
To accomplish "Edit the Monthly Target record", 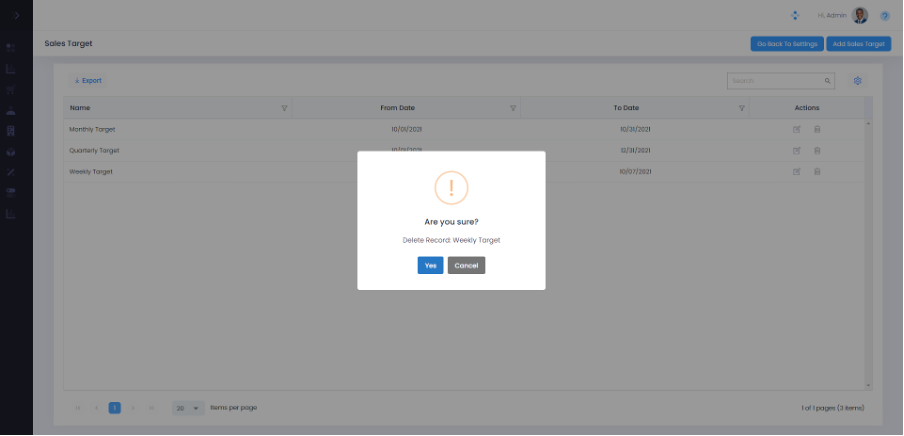I will coord(797,129).
